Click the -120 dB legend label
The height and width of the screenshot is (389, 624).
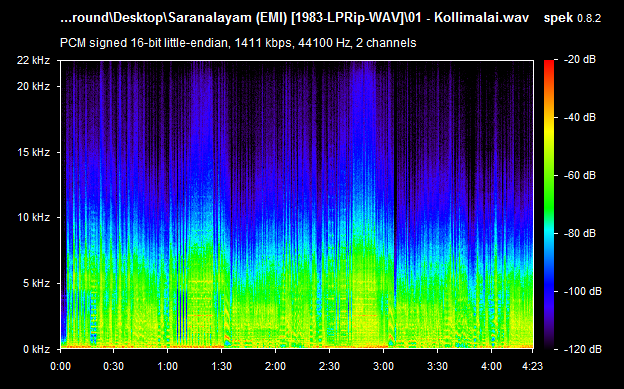click(583, 349)
